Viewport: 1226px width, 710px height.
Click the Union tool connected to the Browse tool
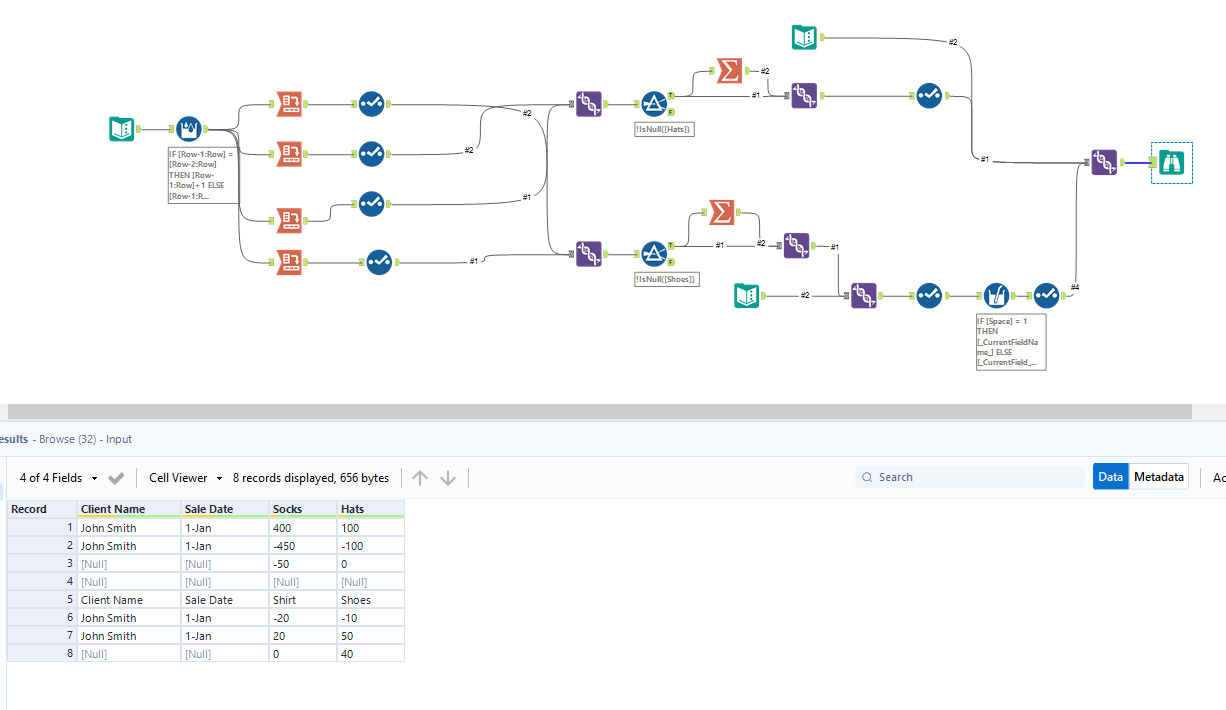point(1104,162)
